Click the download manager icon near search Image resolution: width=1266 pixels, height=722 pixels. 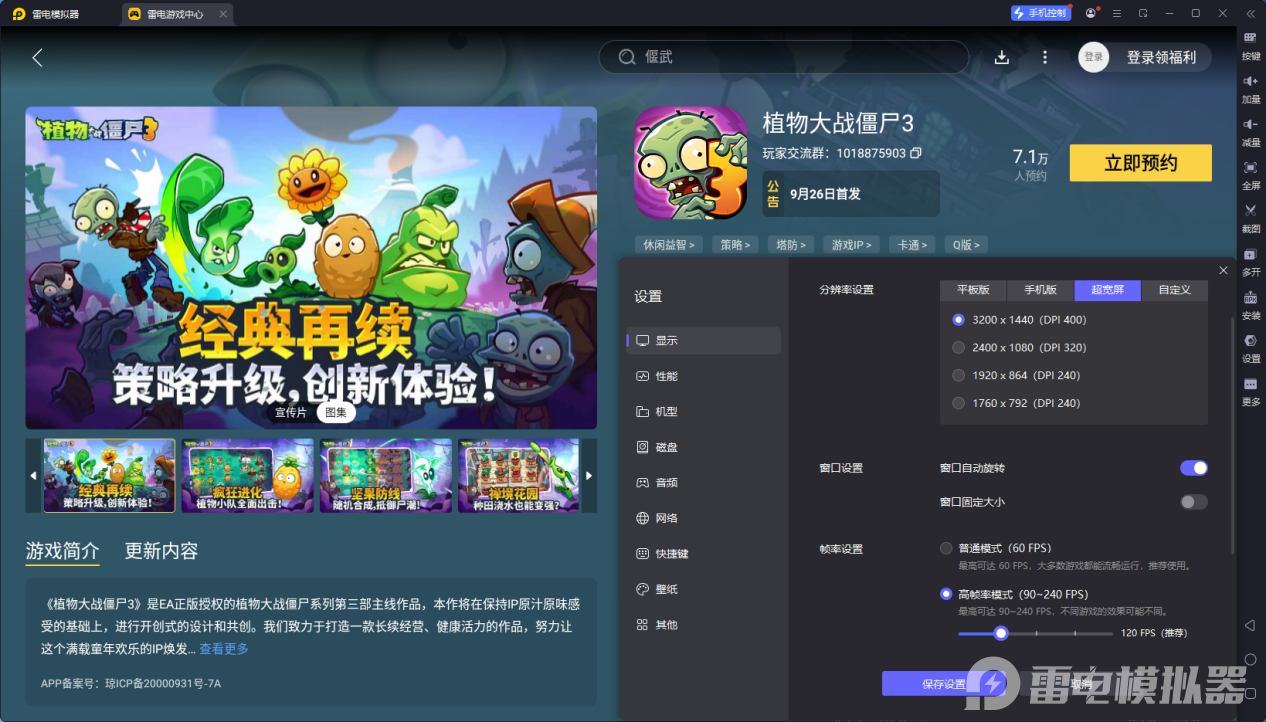pos(1002,57)
